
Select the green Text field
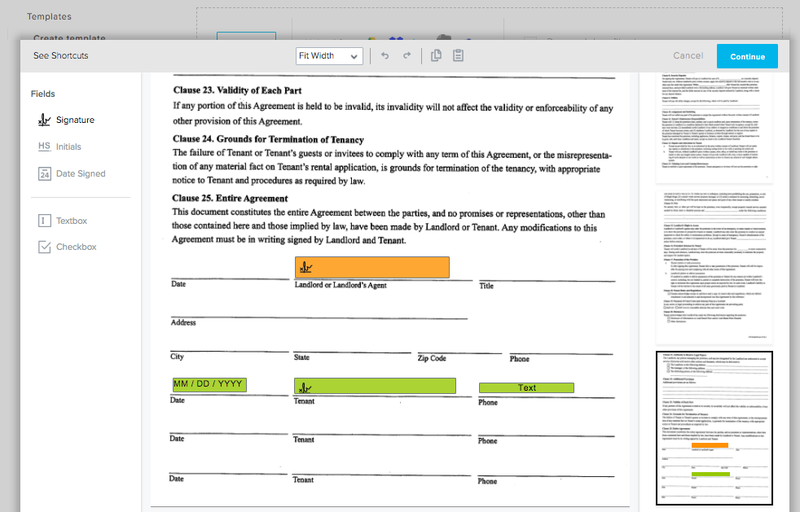click(526, 388)
